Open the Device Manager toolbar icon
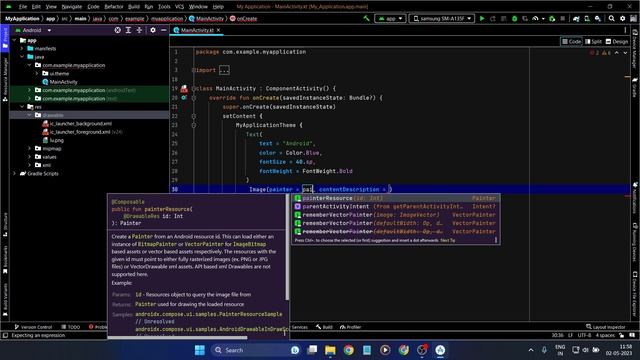 587,18
